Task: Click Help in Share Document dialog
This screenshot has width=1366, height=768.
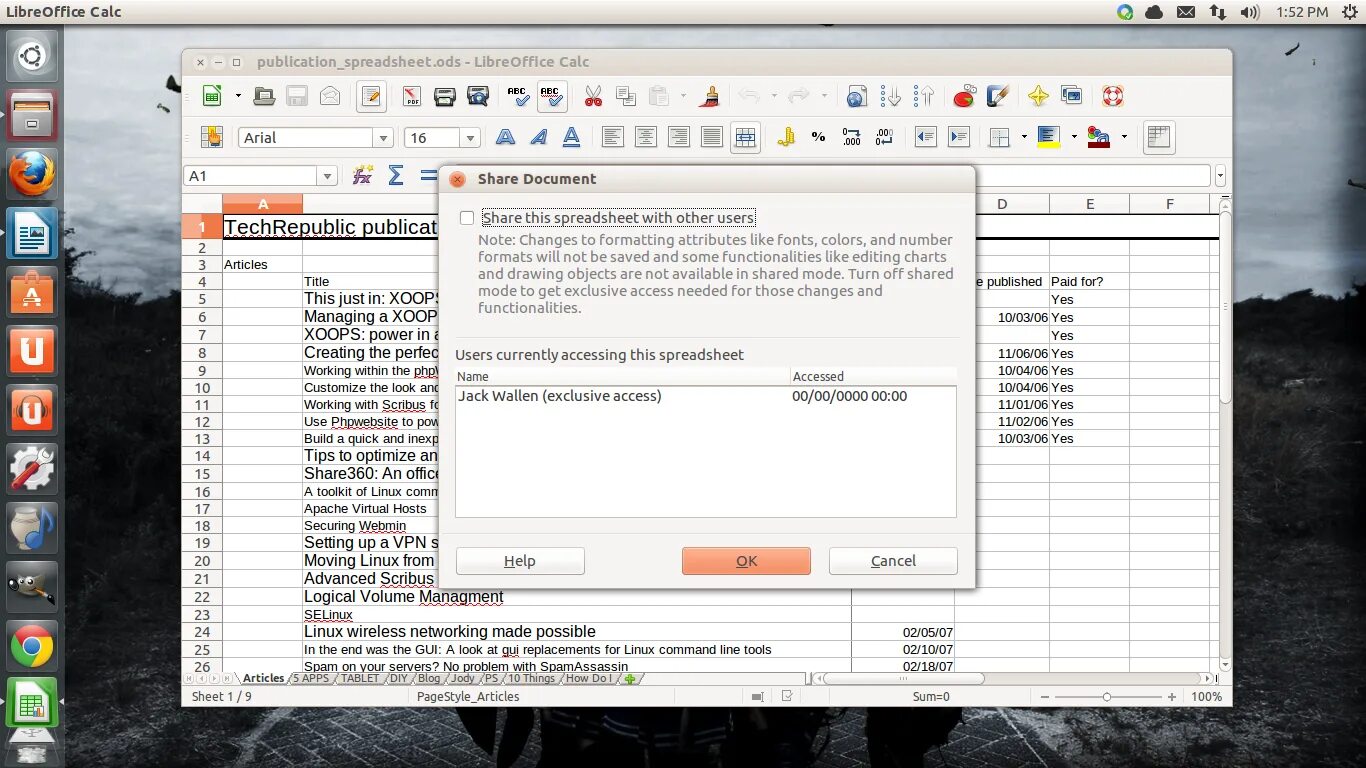Action: 520,561
